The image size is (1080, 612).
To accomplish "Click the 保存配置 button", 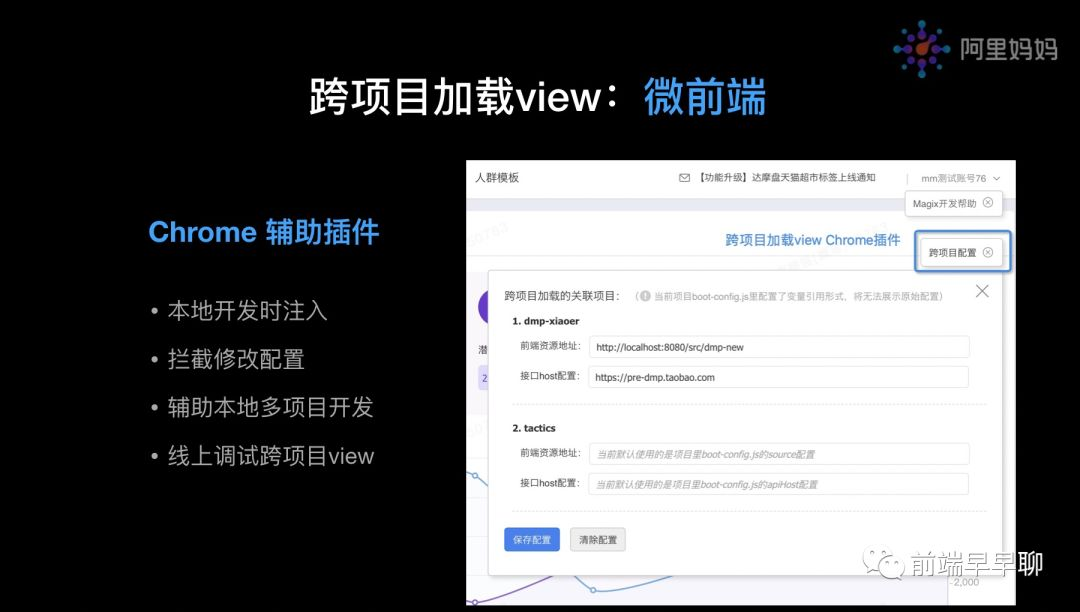I will (532, 540).
